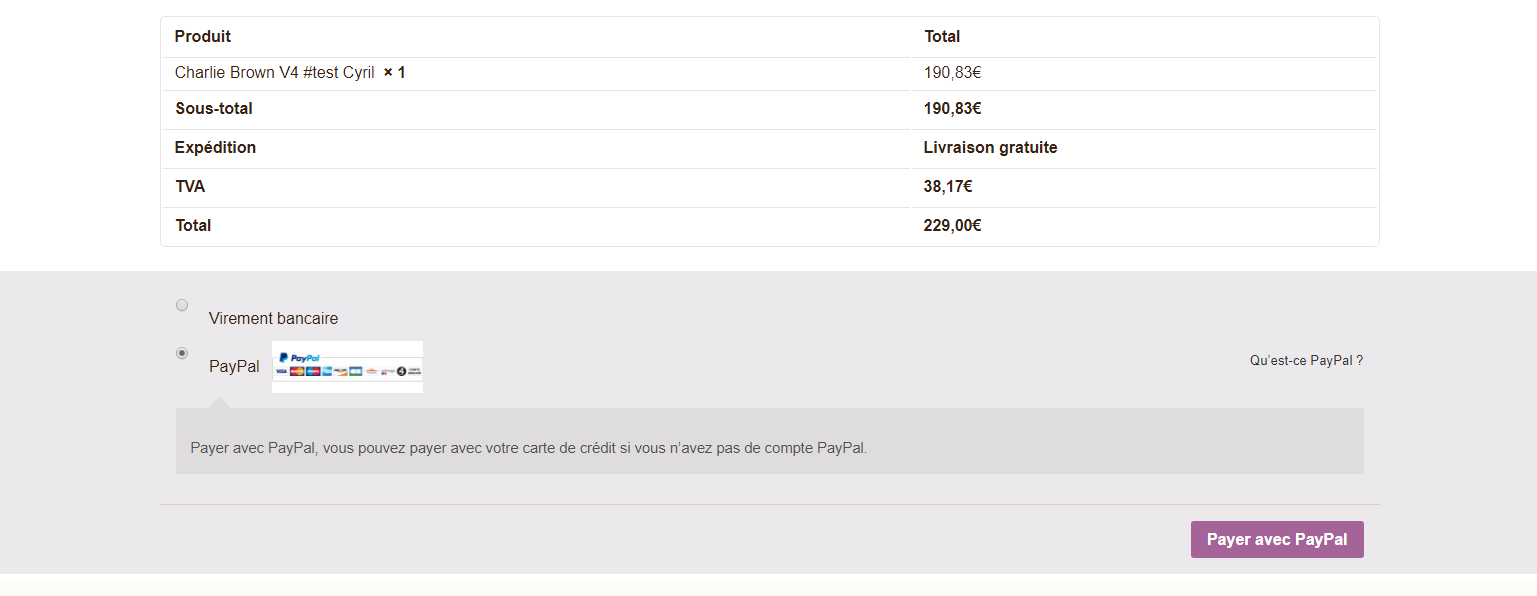Click the Charlie Brown V4 #test Cyril product
This screenshot has width=1537, height=596.
pyautogui.click(x=275, y=73)
